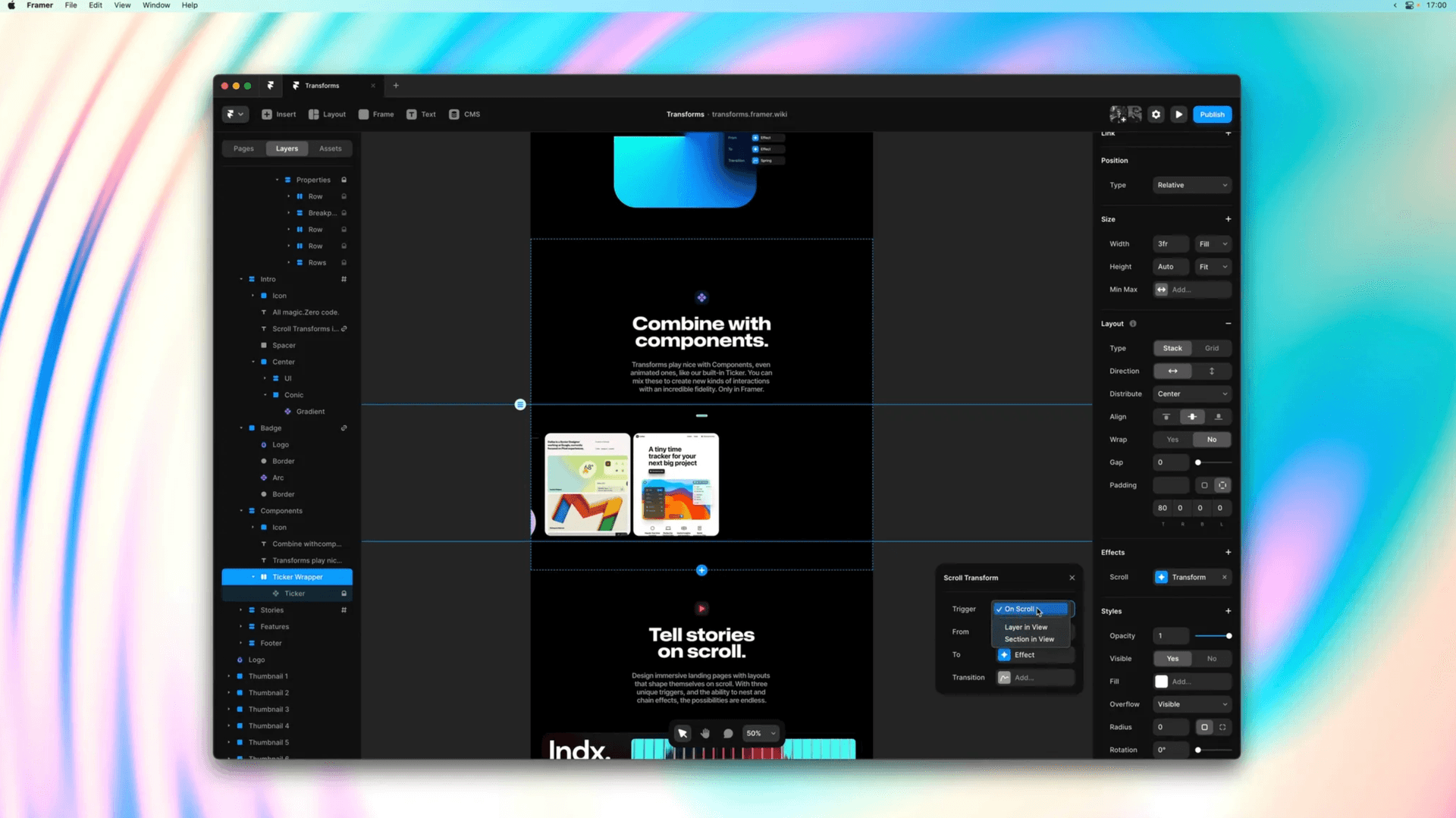
Task: Set Wrap to No
Action: [x=1212, y=440]
